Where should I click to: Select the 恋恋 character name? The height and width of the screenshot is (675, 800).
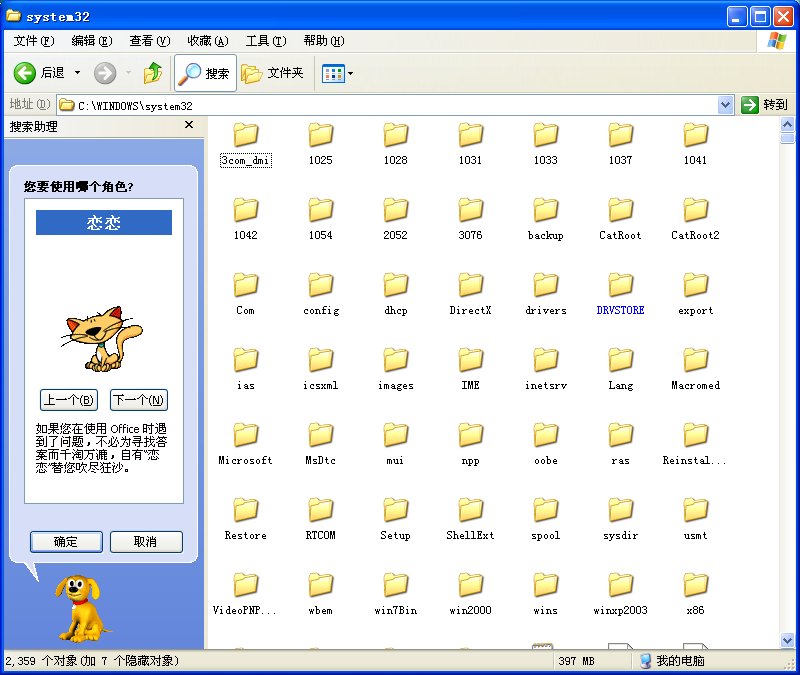(104, 222)
